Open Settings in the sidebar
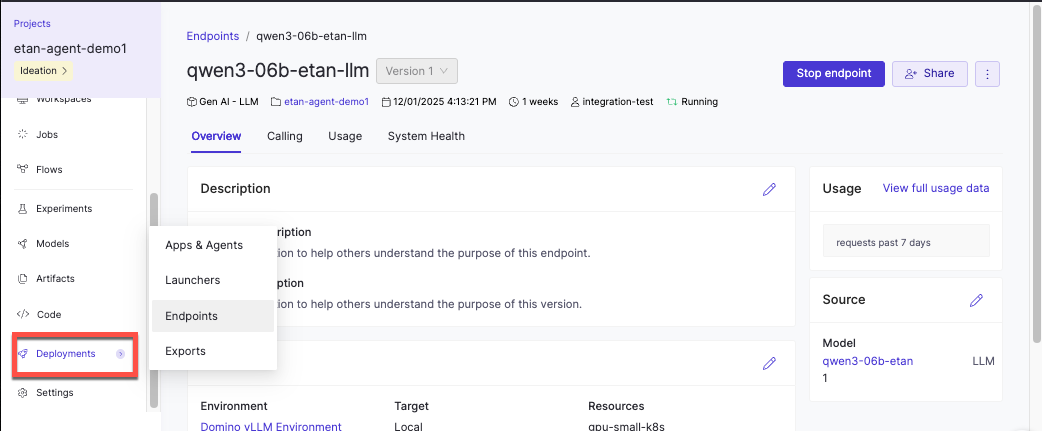This screenshot has width=1042, height=431. 54,392
